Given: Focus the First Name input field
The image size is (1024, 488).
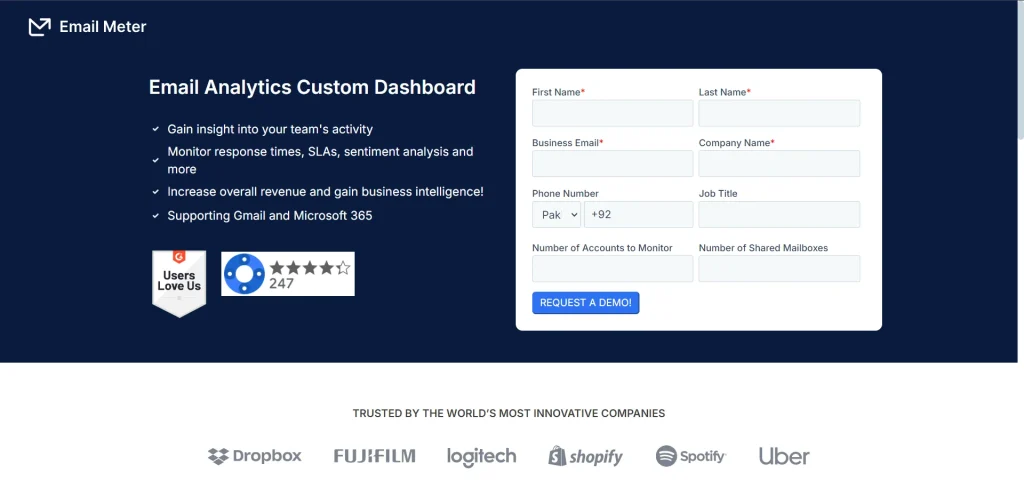Looking at the screenshot, I should [613, 113].
